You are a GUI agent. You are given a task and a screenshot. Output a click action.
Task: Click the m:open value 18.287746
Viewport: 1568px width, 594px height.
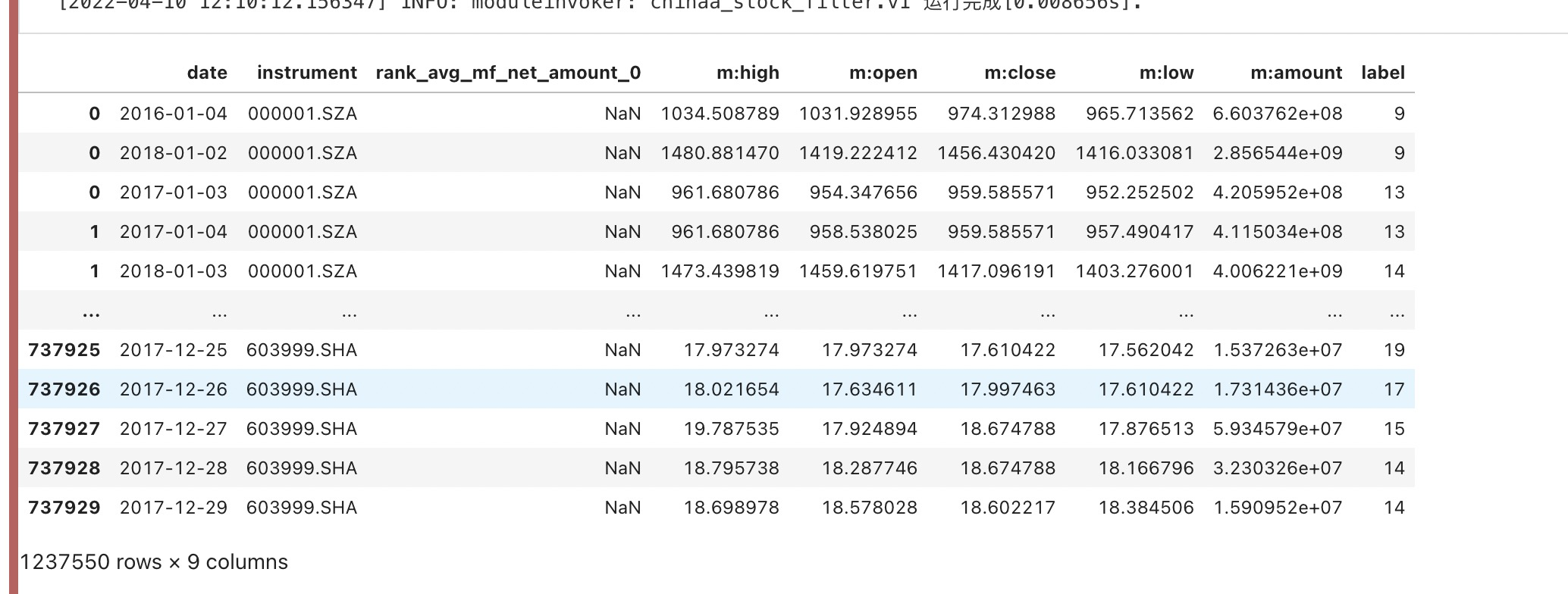[870, 468]
